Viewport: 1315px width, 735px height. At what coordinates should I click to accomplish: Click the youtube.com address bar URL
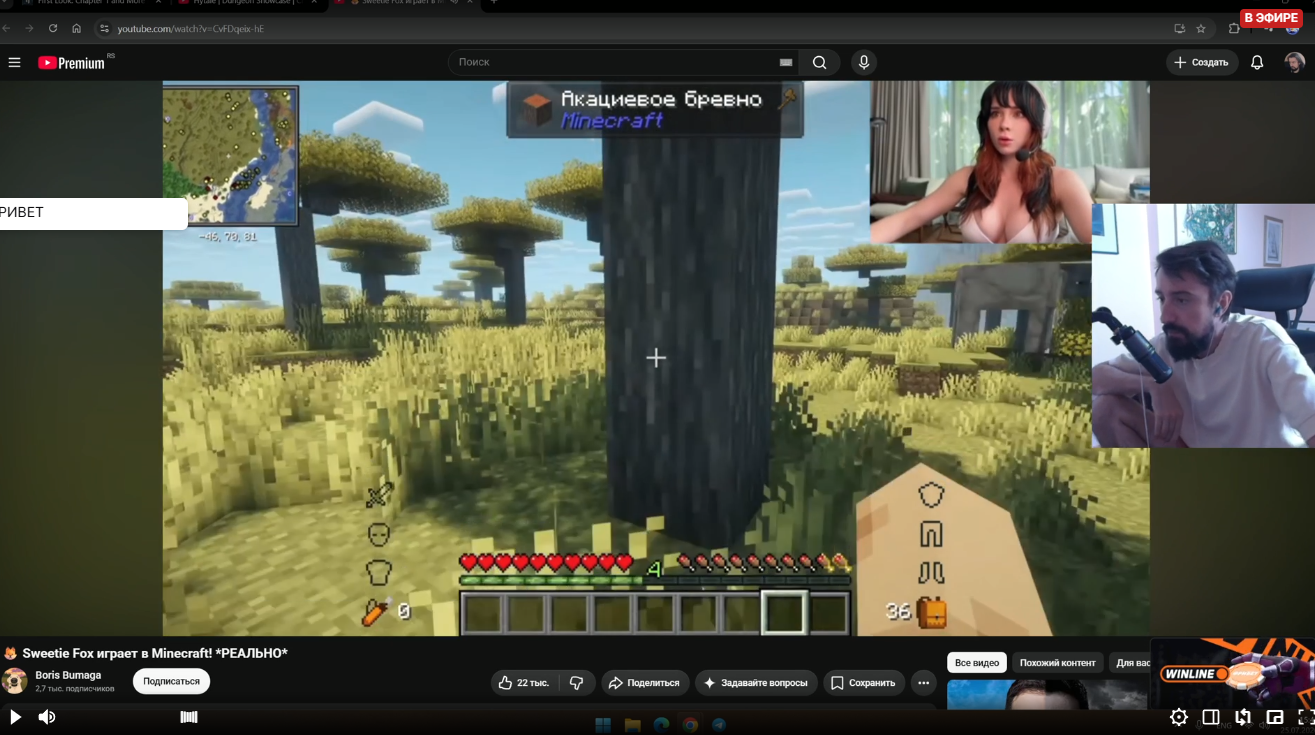point(191,29)
